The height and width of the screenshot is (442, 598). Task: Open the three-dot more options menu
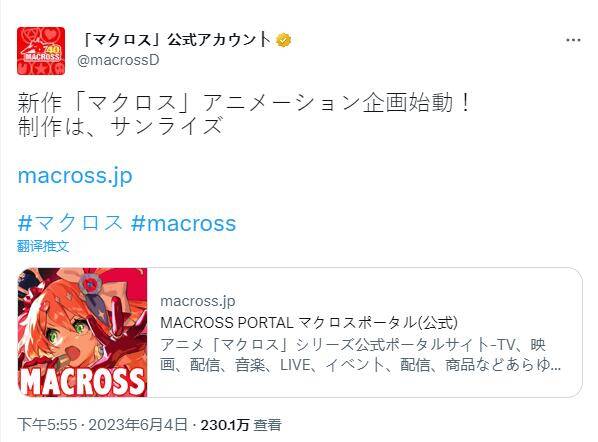573,40
